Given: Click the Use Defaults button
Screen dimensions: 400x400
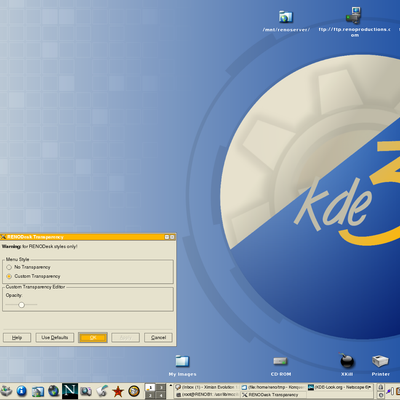Looking at the screenshot, I should click(x=55, y=338).
